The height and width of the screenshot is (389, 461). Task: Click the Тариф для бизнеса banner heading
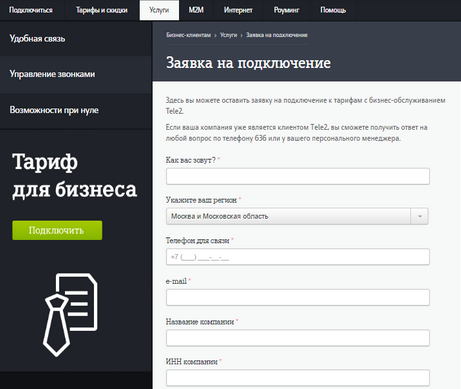coord(74,176)
